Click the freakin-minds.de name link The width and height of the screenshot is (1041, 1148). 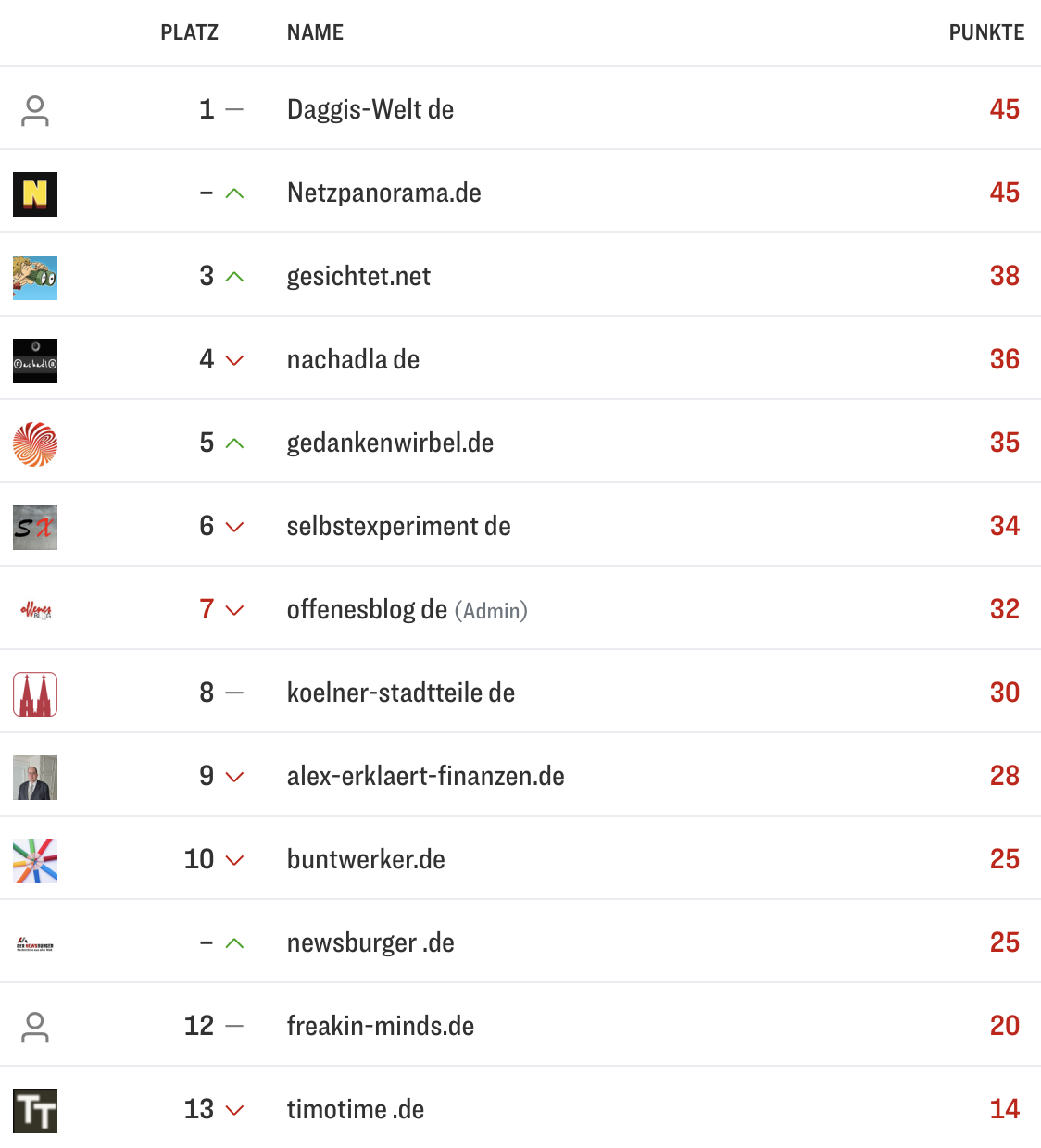381,1026
